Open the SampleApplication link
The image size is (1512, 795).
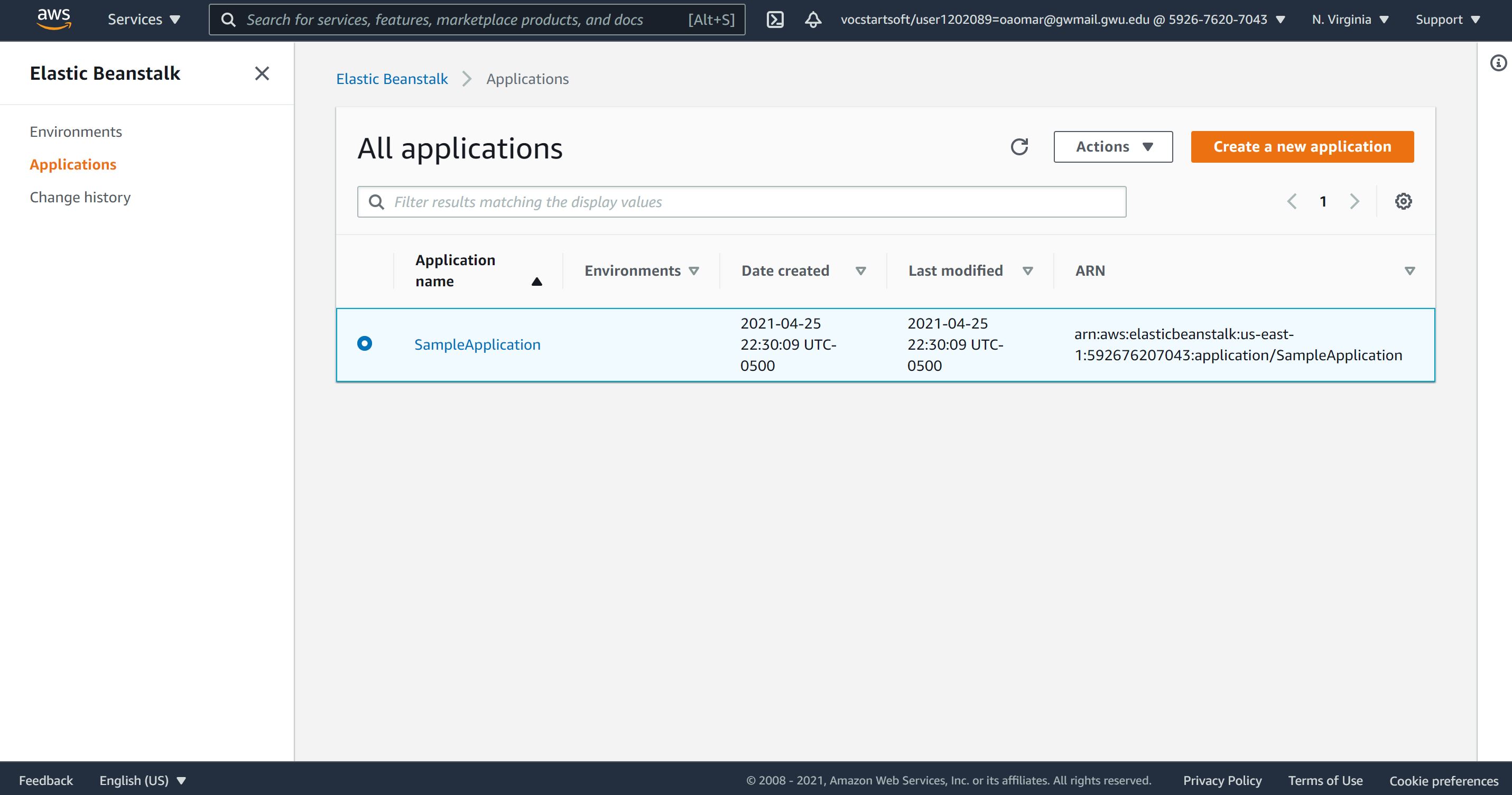[x=477, y=344]
